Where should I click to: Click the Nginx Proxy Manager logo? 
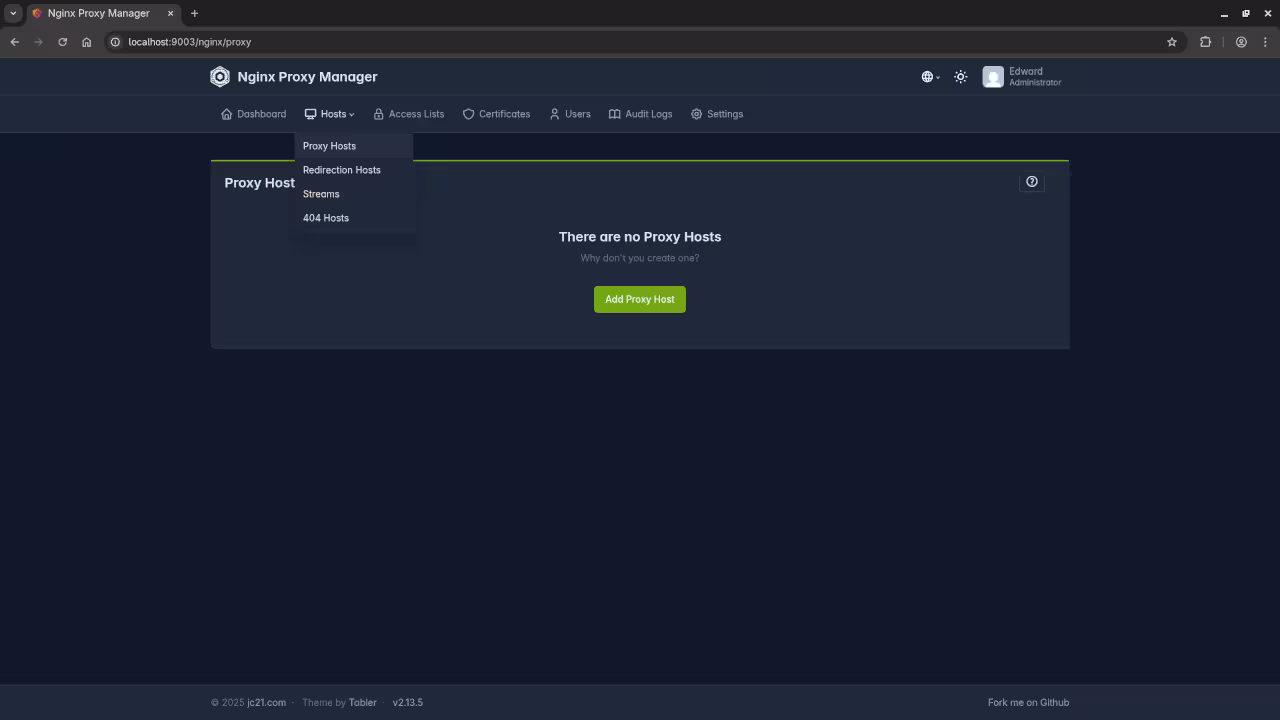click(220, 76)
